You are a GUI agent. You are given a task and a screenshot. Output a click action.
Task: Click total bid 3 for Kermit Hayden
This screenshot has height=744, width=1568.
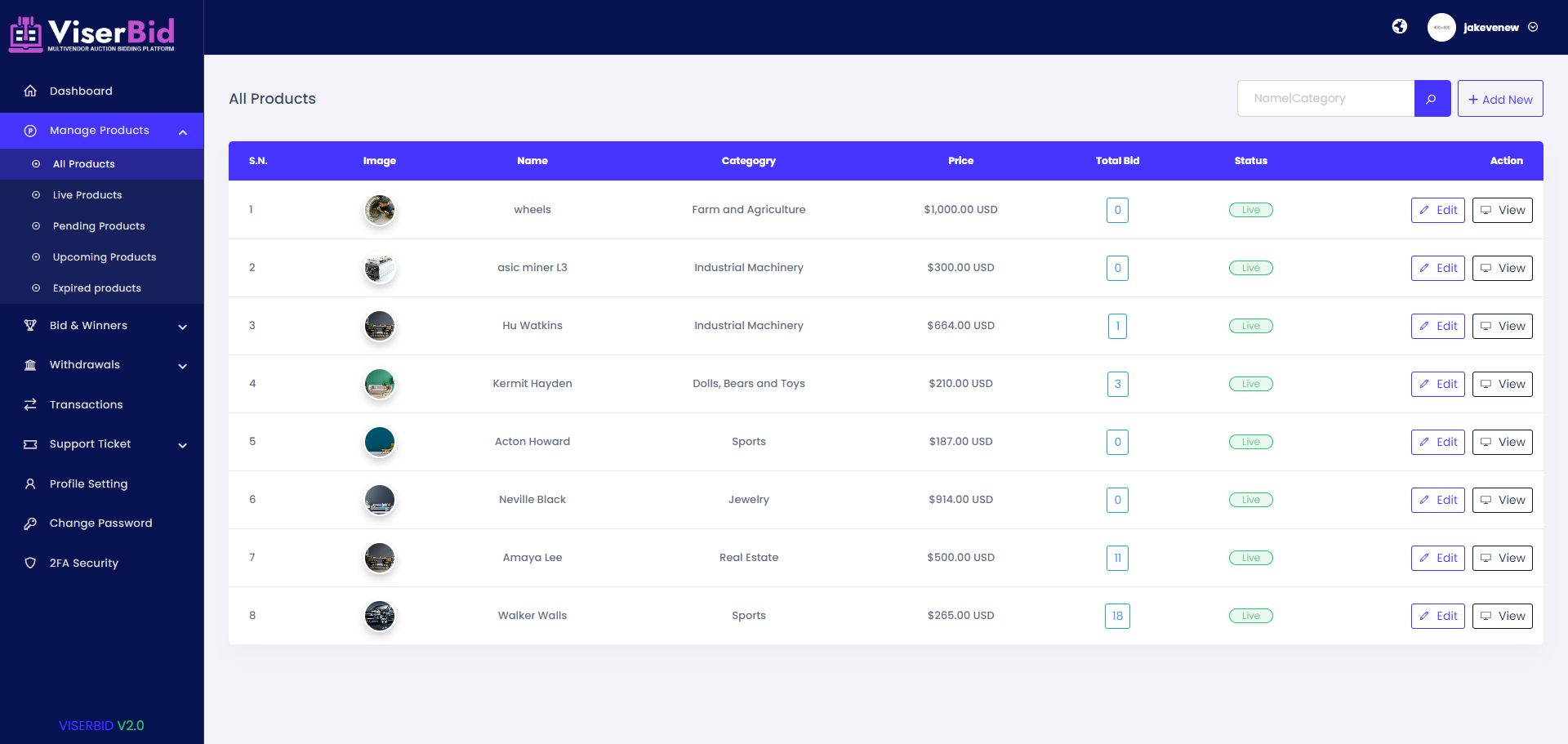[x=1117, y=384]
